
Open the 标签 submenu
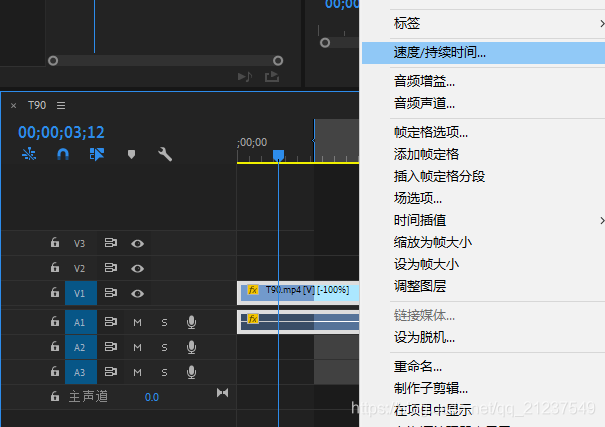point(483,24)
